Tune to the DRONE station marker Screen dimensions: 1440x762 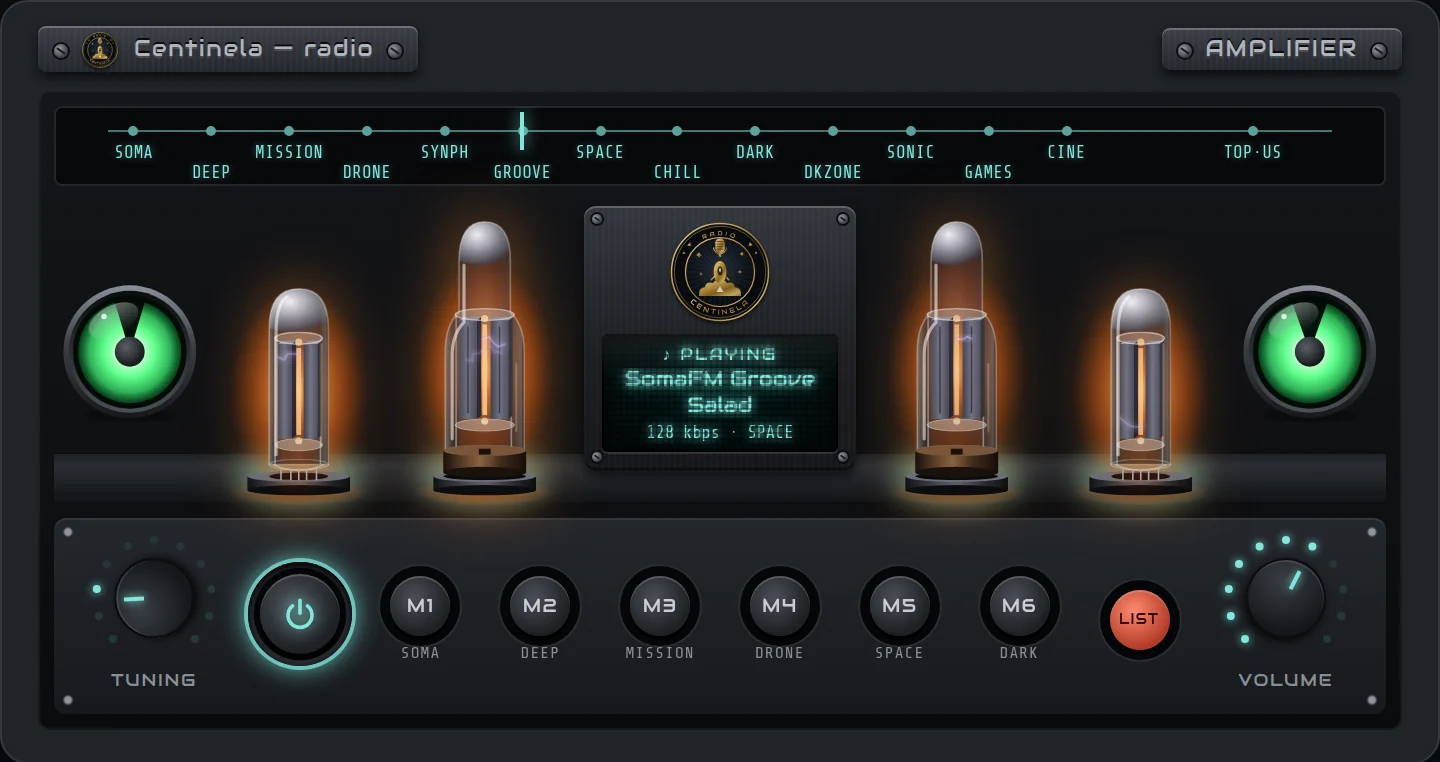click(367, 131)
